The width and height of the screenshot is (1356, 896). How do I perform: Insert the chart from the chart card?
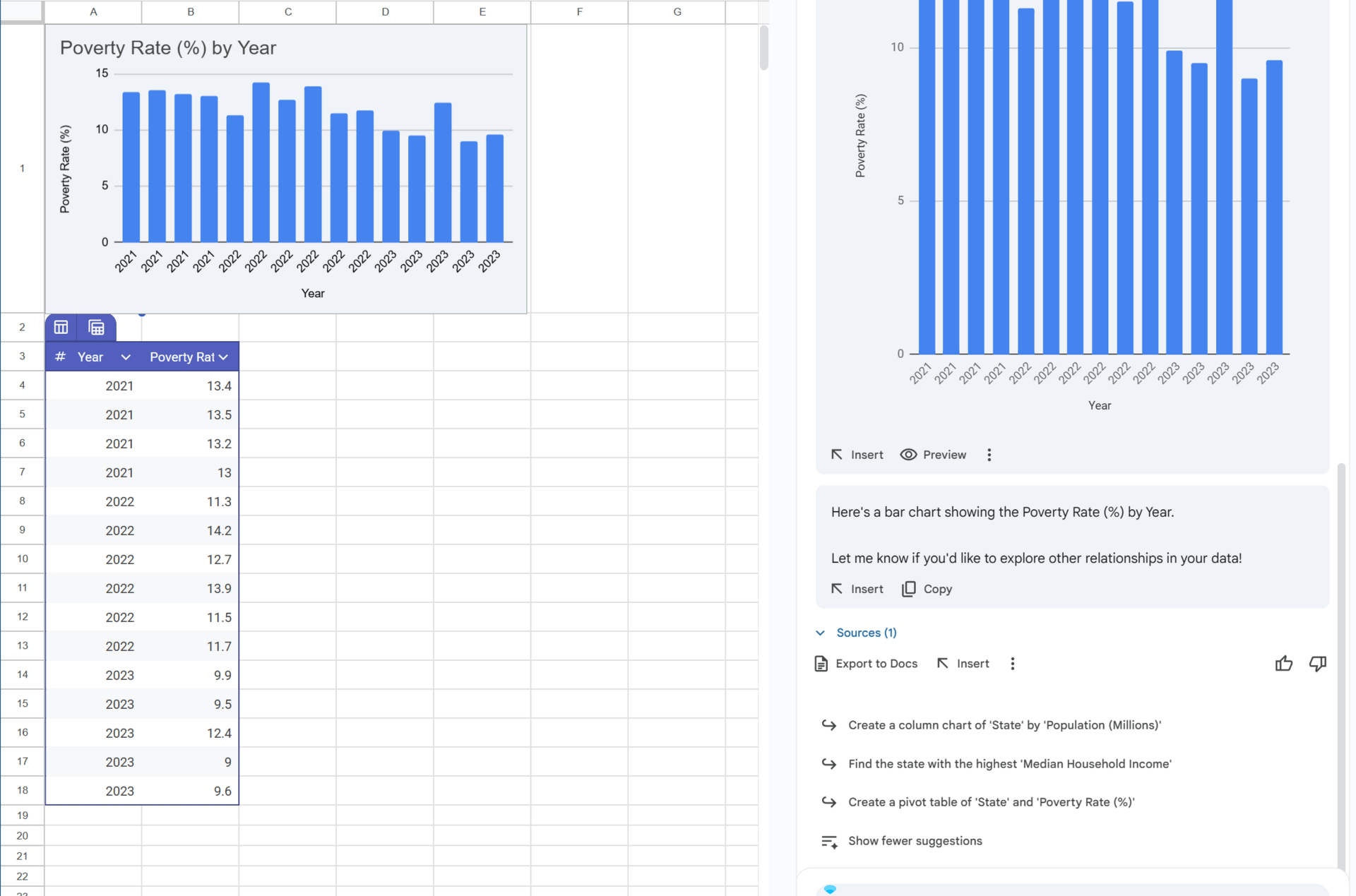[857, 455]
